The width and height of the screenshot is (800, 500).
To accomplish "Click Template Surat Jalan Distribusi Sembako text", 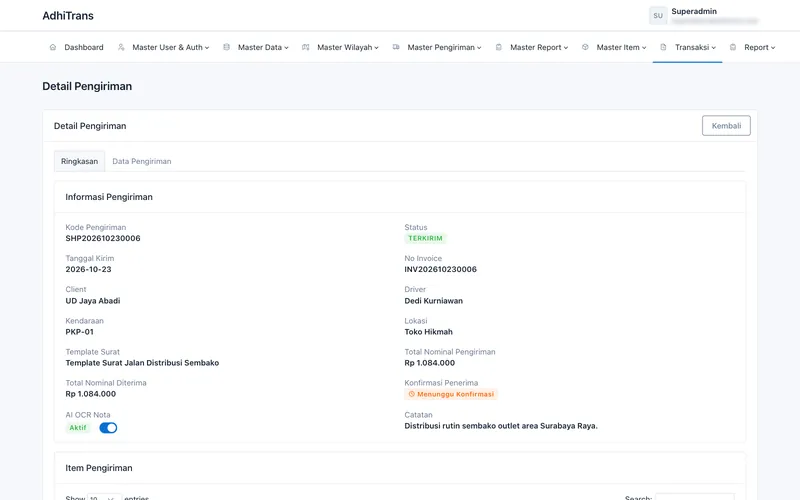I will [x=142, y=363].
